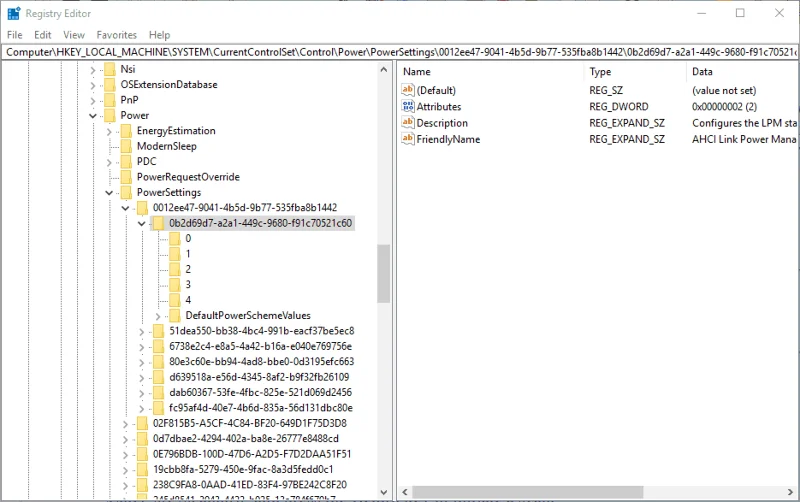Click the ModernSleep folder icon
800x502 pixels.
click(126, 146)
